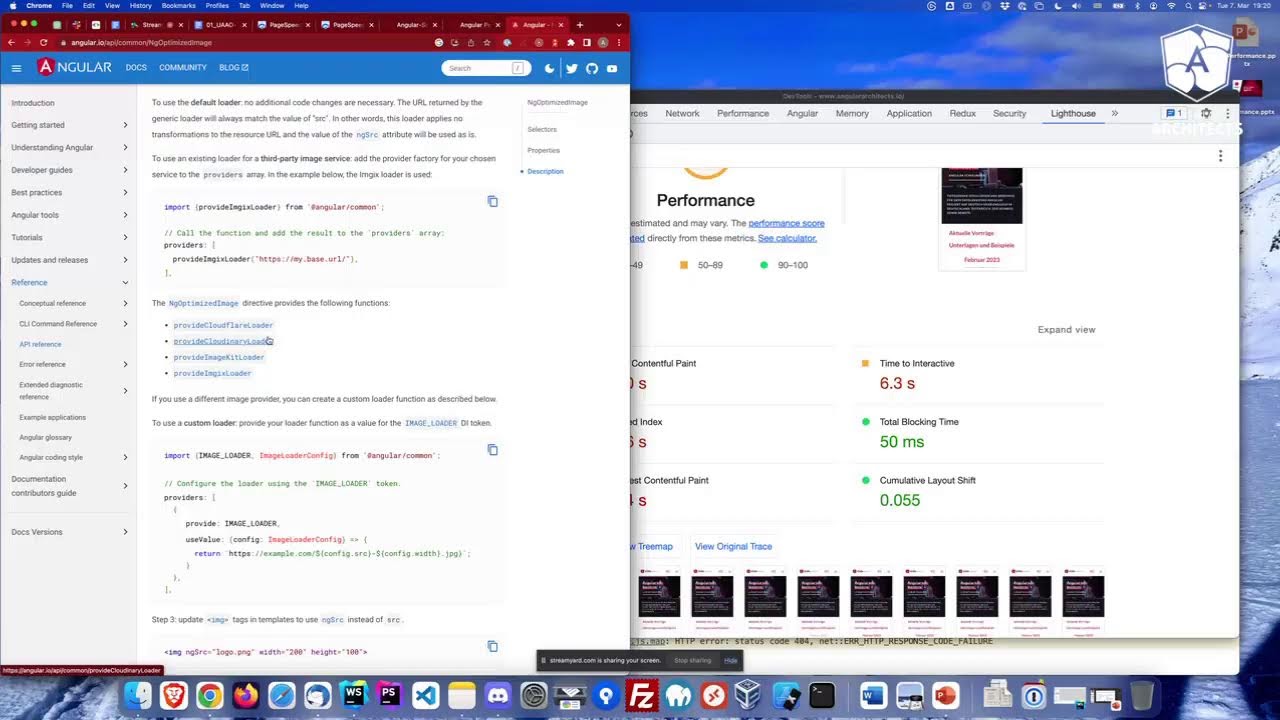Open provideImageKitLoader link

click(x=219, y=357)
